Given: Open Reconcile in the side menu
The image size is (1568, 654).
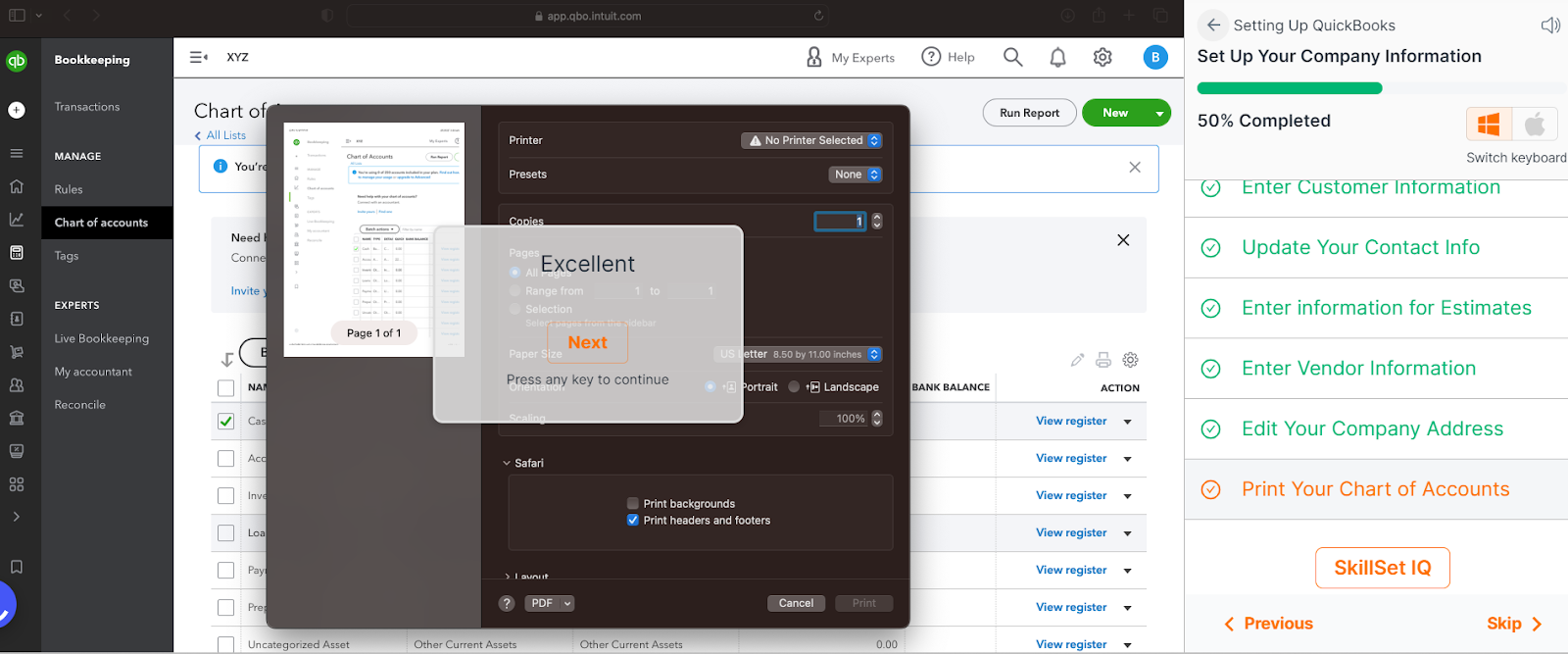Looking at the screenshot, I should tap(80, 405).
